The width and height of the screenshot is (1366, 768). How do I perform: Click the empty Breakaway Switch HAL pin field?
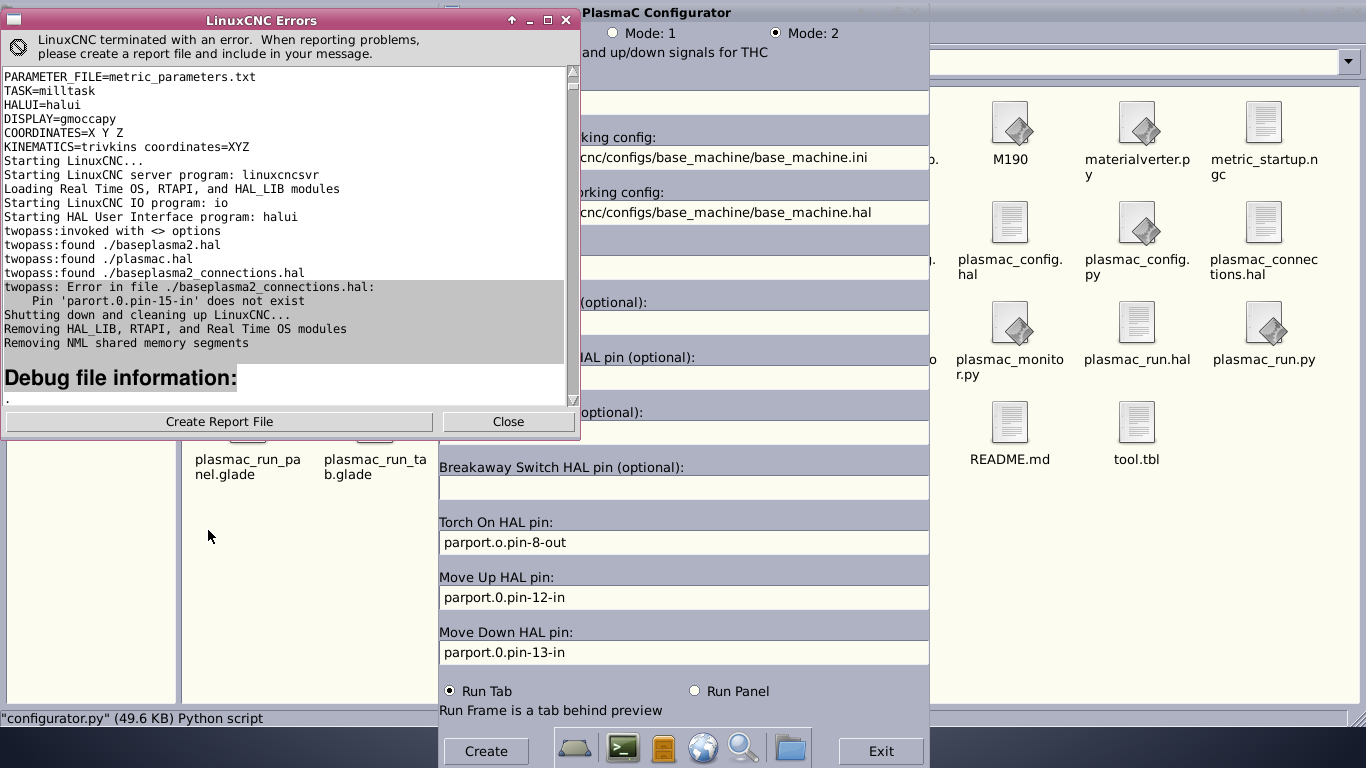pyautogui.click(x=684, y=488)
